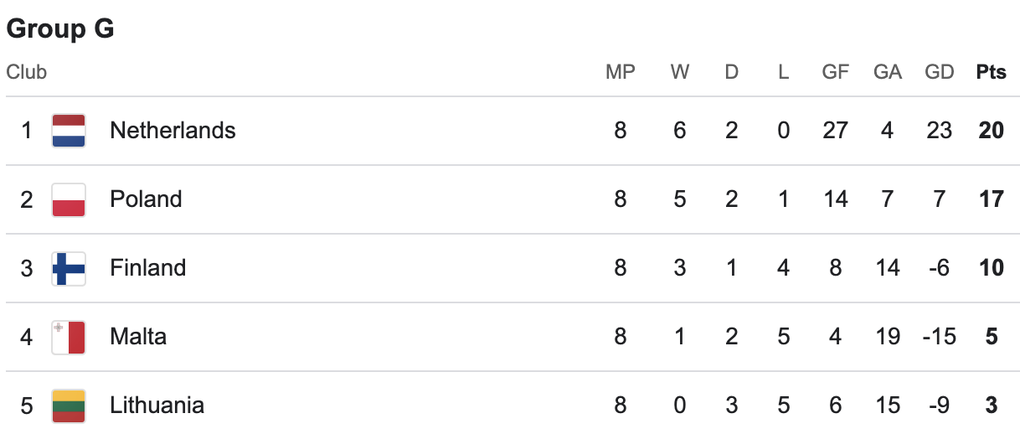1020x434 pixels.
Task: Click Netherlands' 20 points value
Action: (990, 130)
